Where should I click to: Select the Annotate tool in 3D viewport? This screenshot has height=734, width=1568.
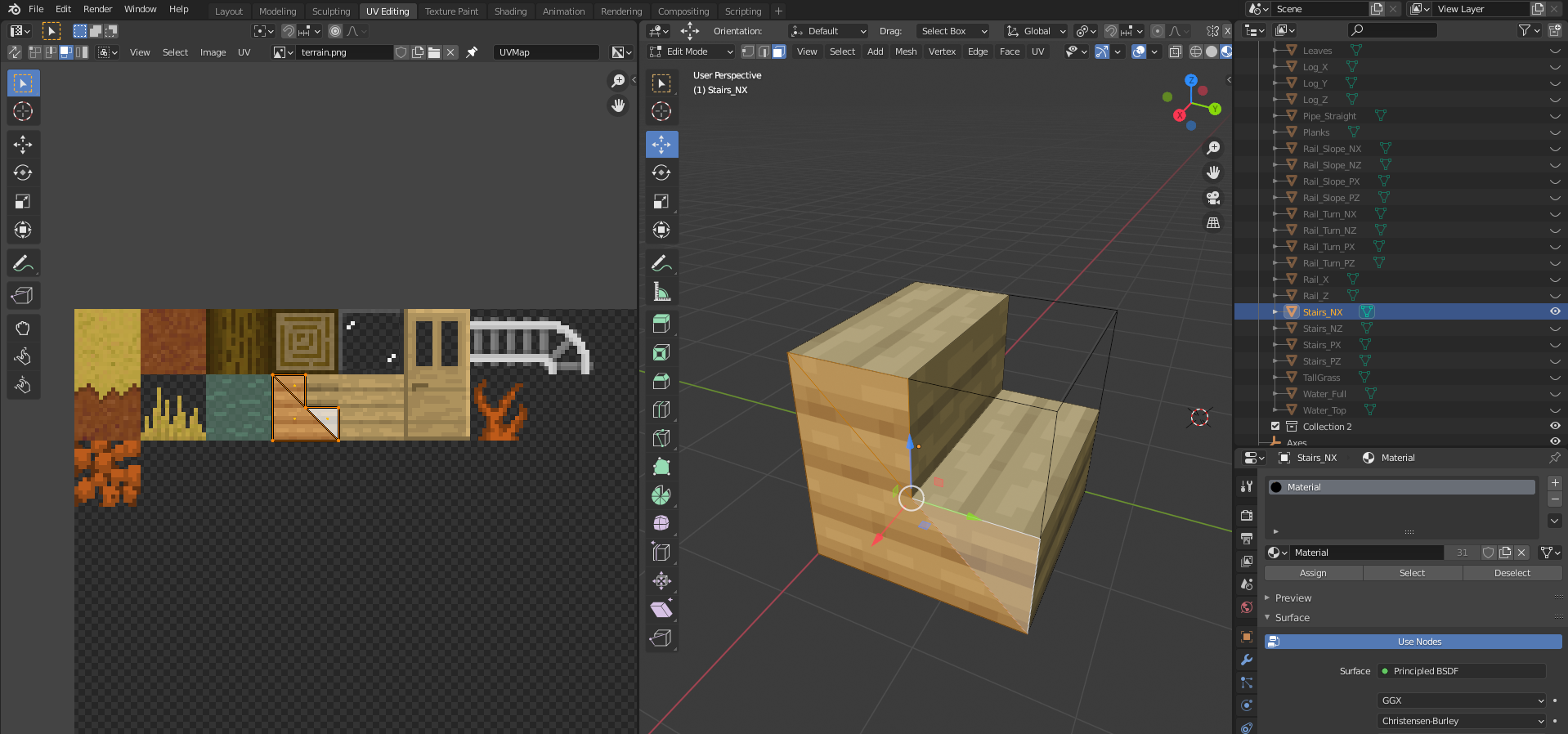pyautogui.click(x=661, y=263)
